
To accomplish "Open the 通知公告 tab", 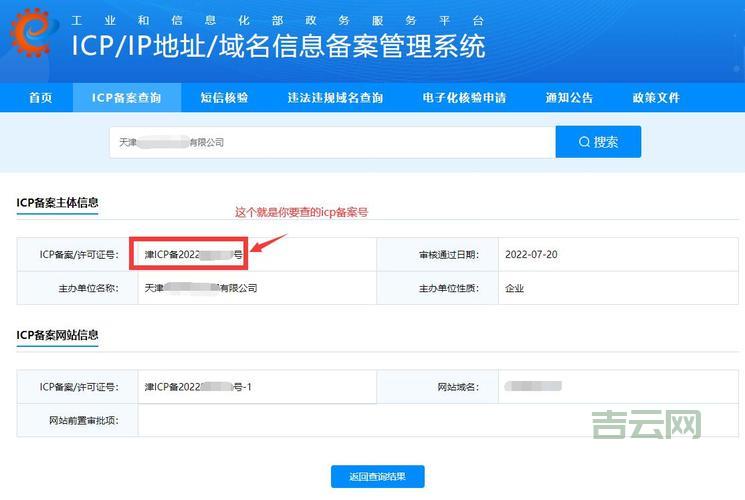I will point(569,97).
